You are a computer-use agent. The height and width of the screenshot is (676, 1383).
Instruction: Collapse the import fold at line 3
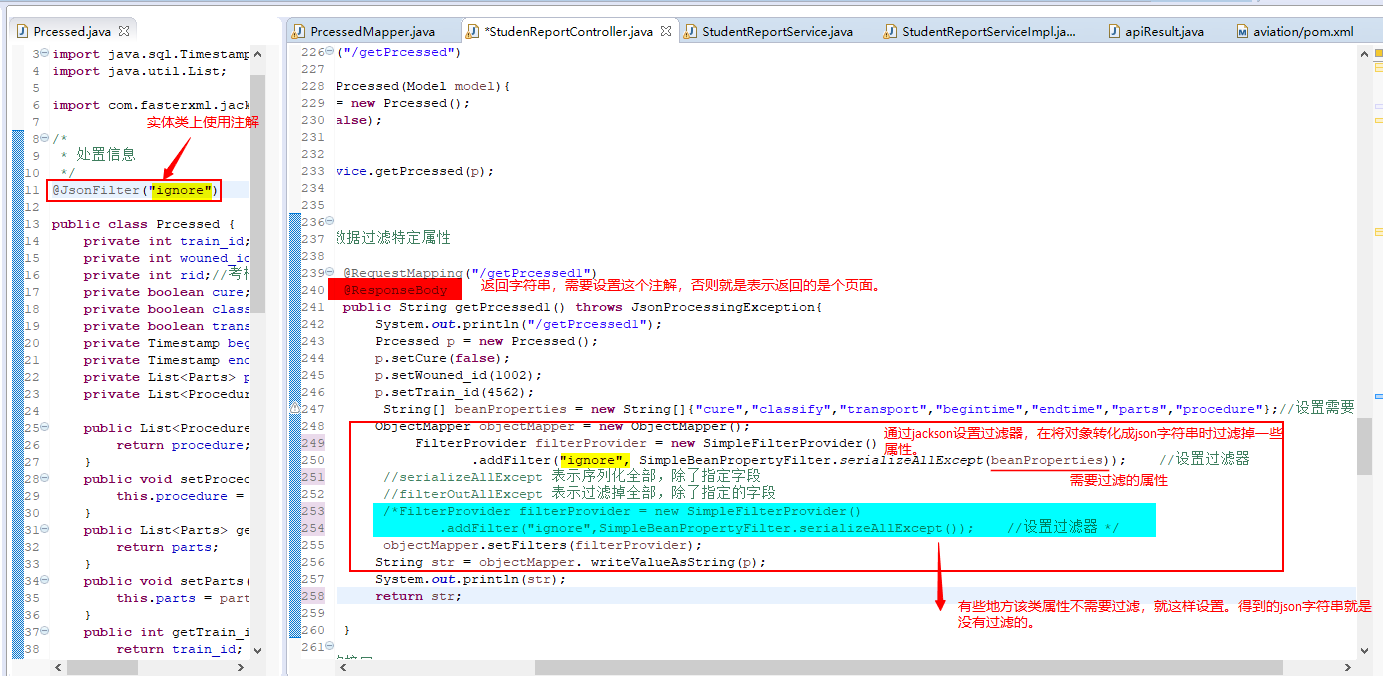click(x=44, y=54)
